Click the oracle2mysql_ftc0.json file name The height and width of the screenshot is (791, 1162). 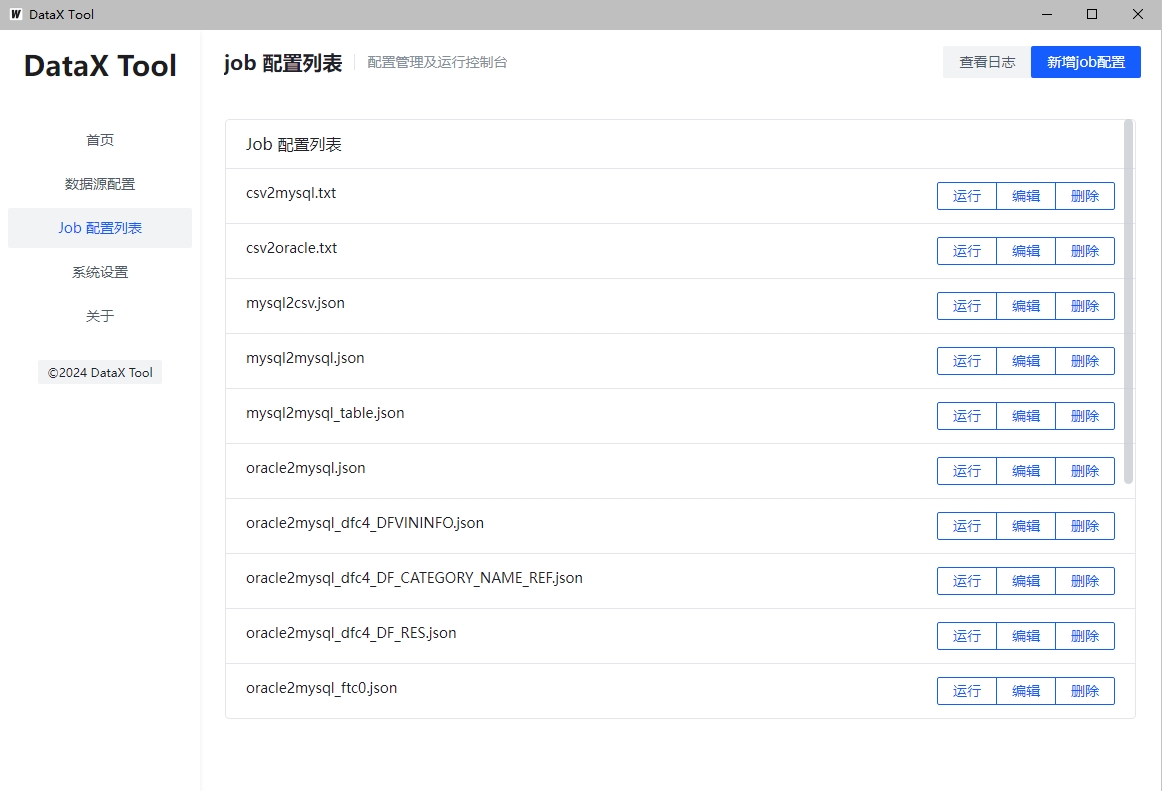322,688
